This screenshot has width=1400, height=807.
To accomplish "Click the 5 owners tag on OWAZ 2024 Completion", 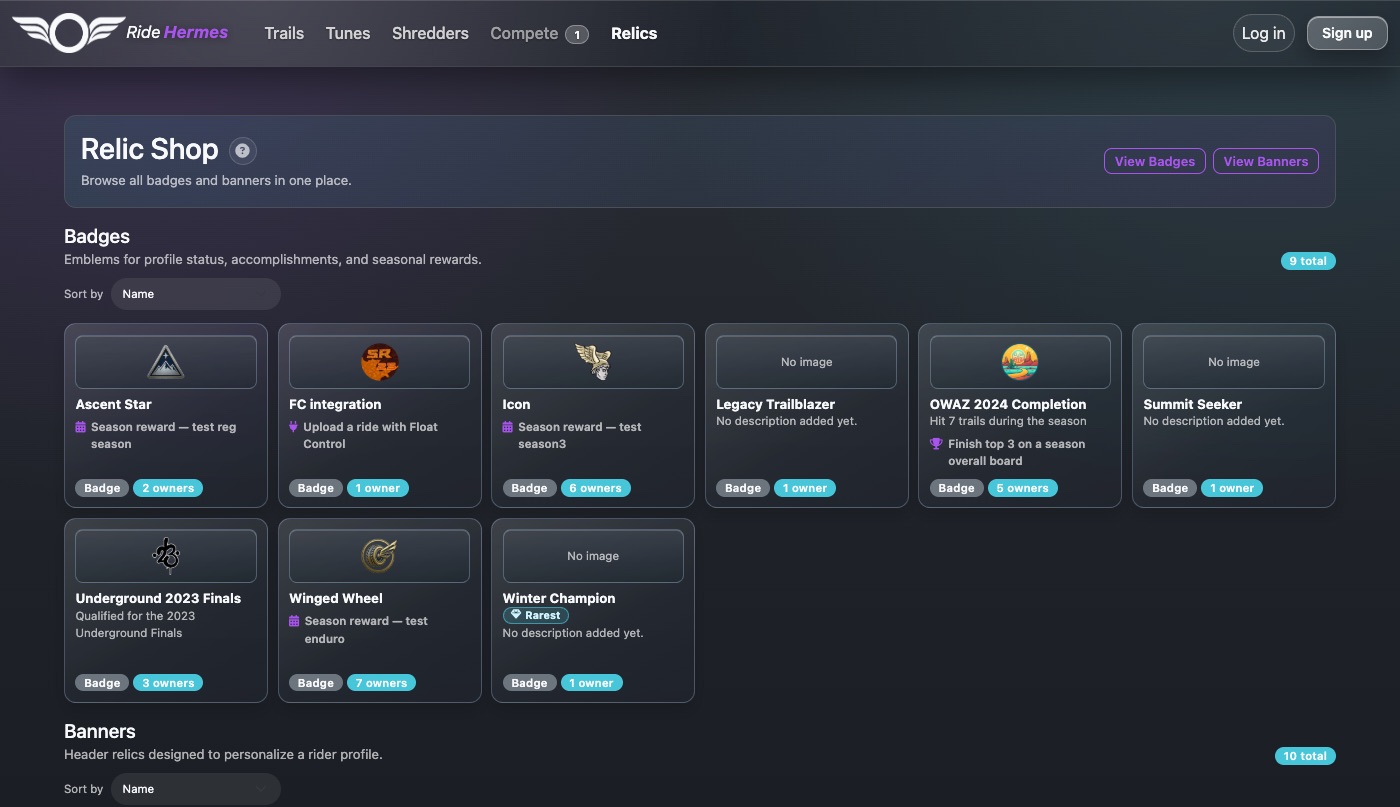I will [1022, 488].
